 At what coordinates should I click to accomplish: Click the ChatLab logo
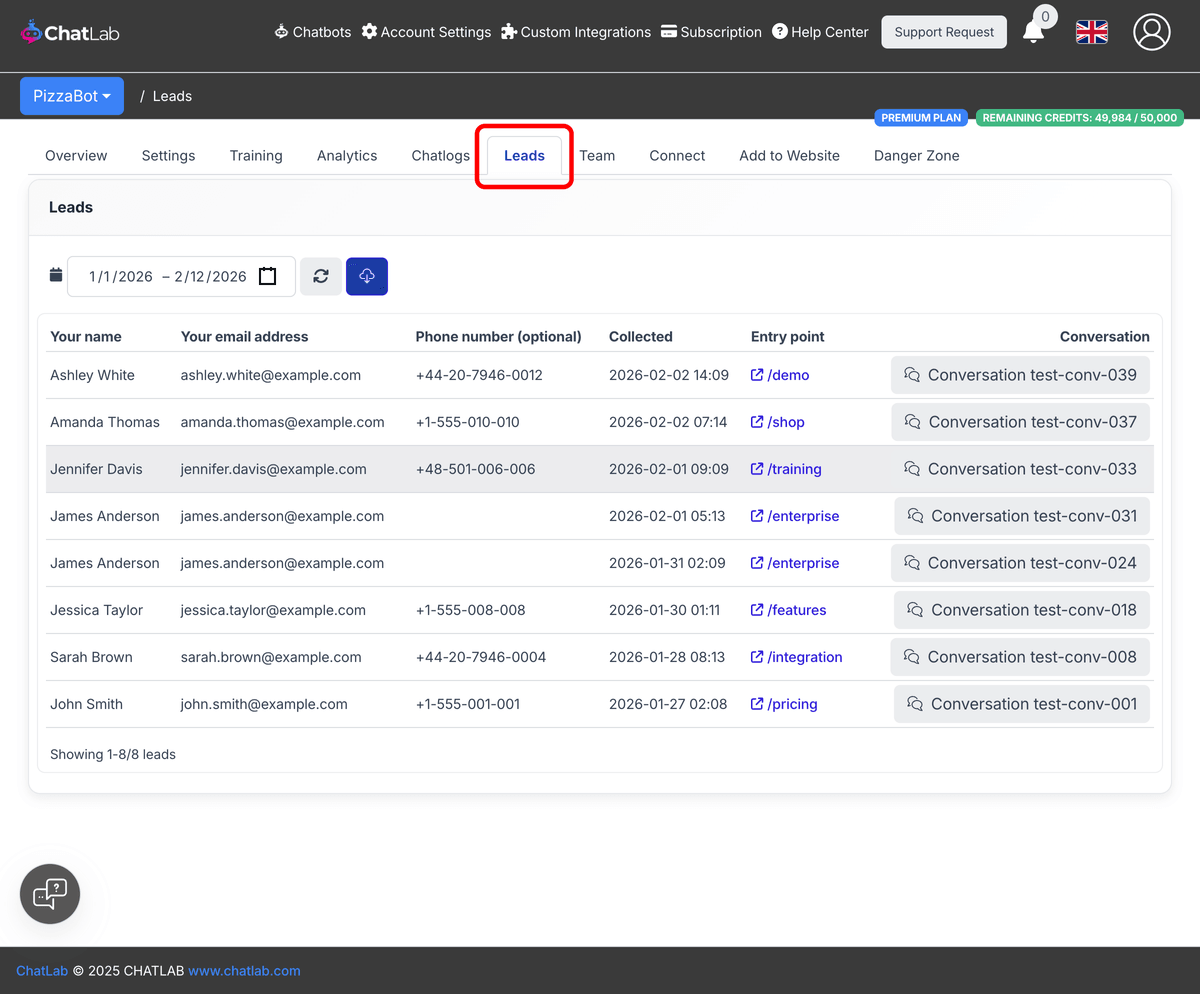(70, 31)
